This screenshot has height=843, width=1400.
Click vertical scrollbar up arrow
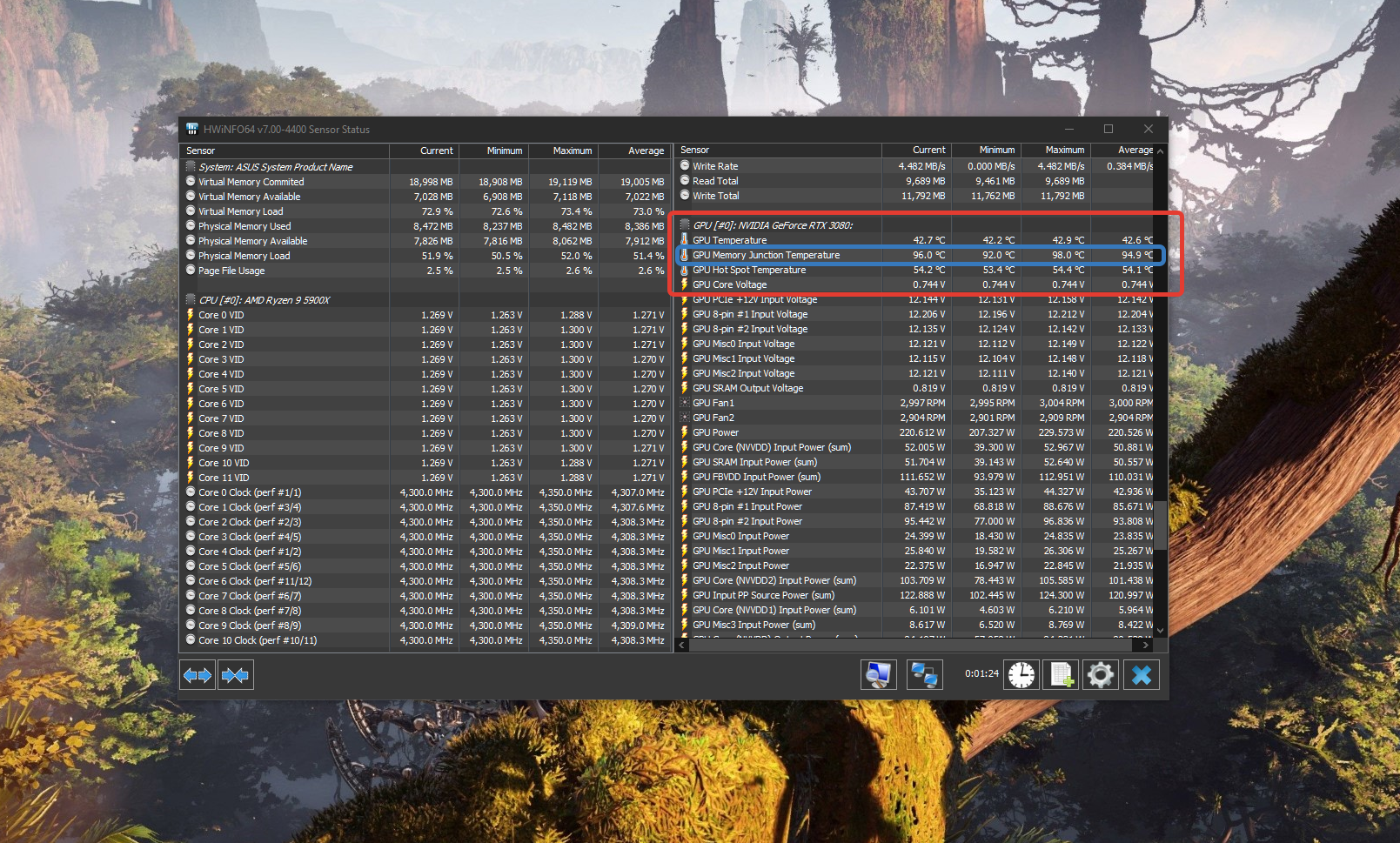pos(1160,151)
